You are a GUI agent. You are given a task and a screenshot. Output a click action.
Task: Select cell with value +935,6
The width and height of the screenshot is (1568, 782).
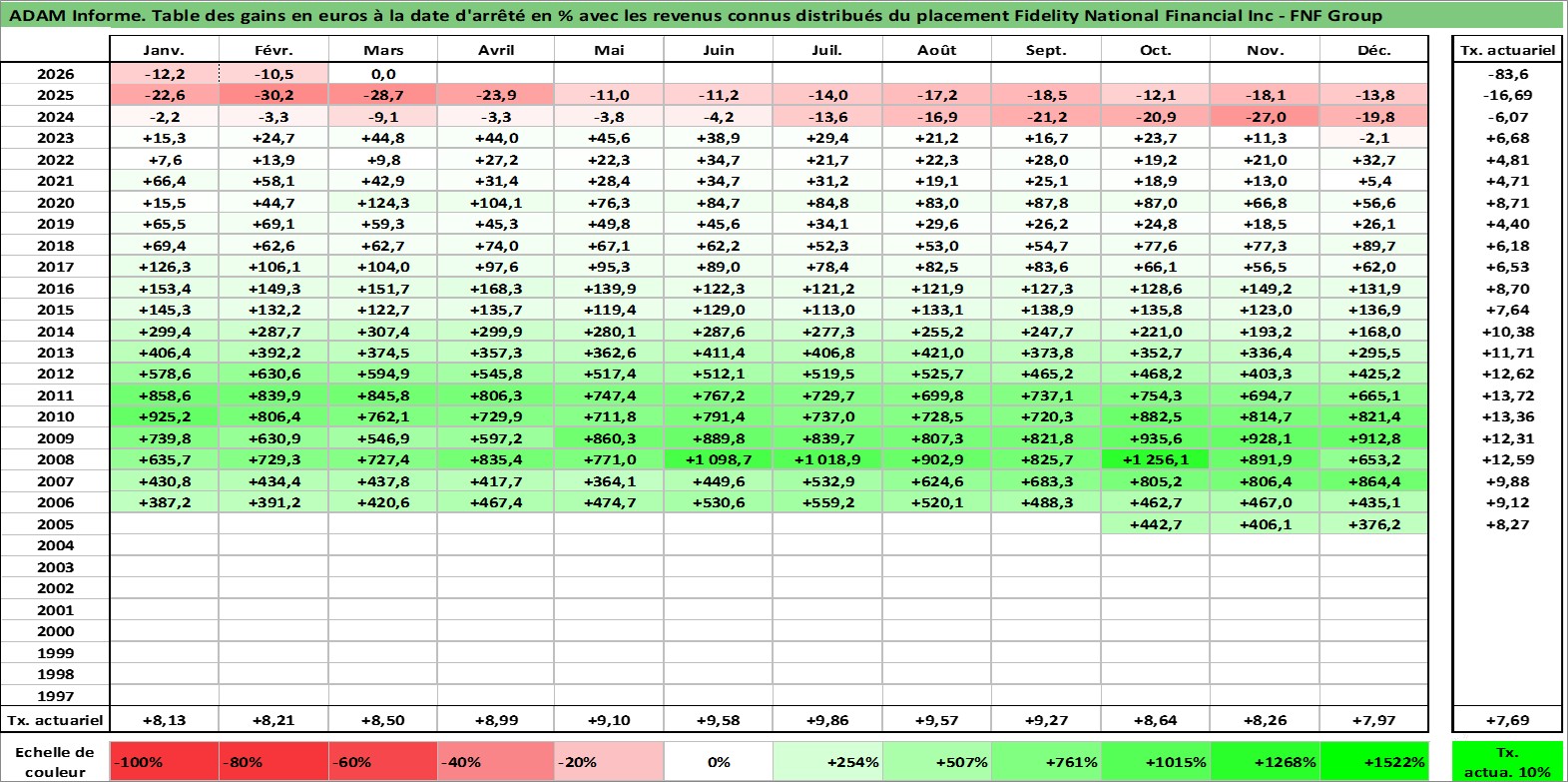[x=1156, y=438]
